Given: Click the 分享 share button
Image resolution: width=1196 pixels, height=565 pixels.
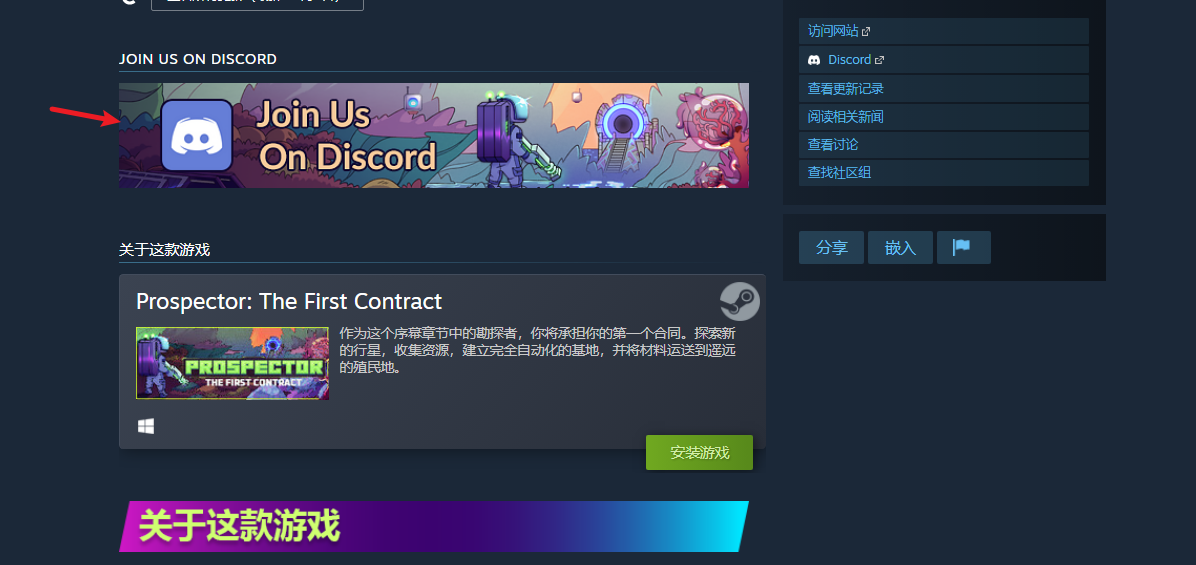Looking at the screenshot, I should 831,248.
